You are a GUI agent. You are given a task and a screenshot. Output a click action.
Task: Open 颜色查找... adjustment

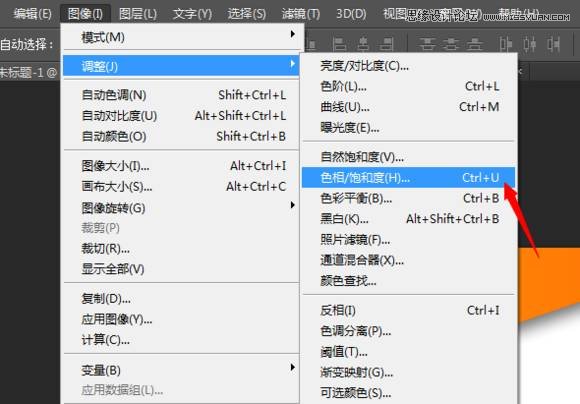click(408, 281)
